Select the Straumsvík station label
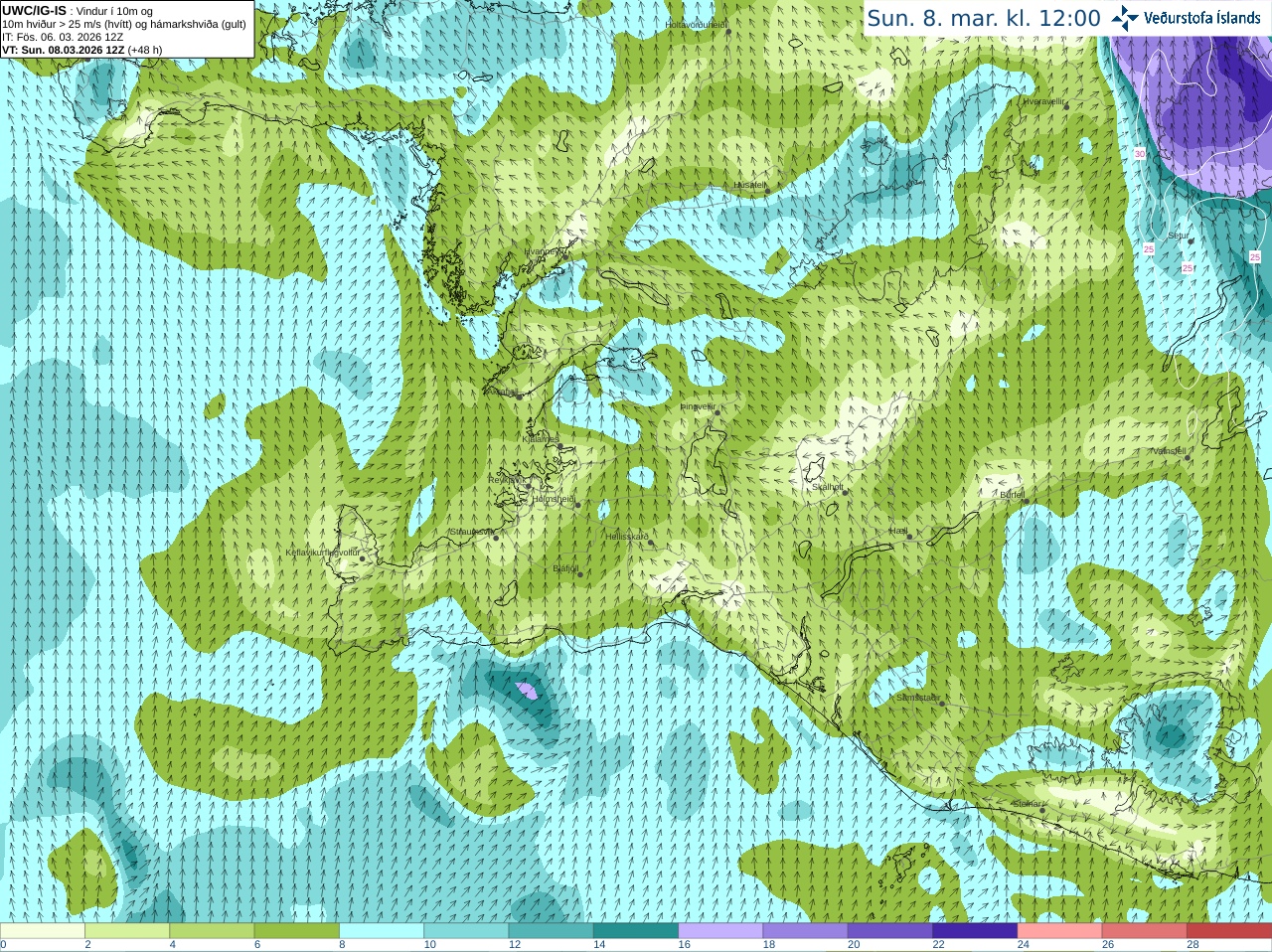This screenshot has height=952, width=1272. (x=471, y=532)
